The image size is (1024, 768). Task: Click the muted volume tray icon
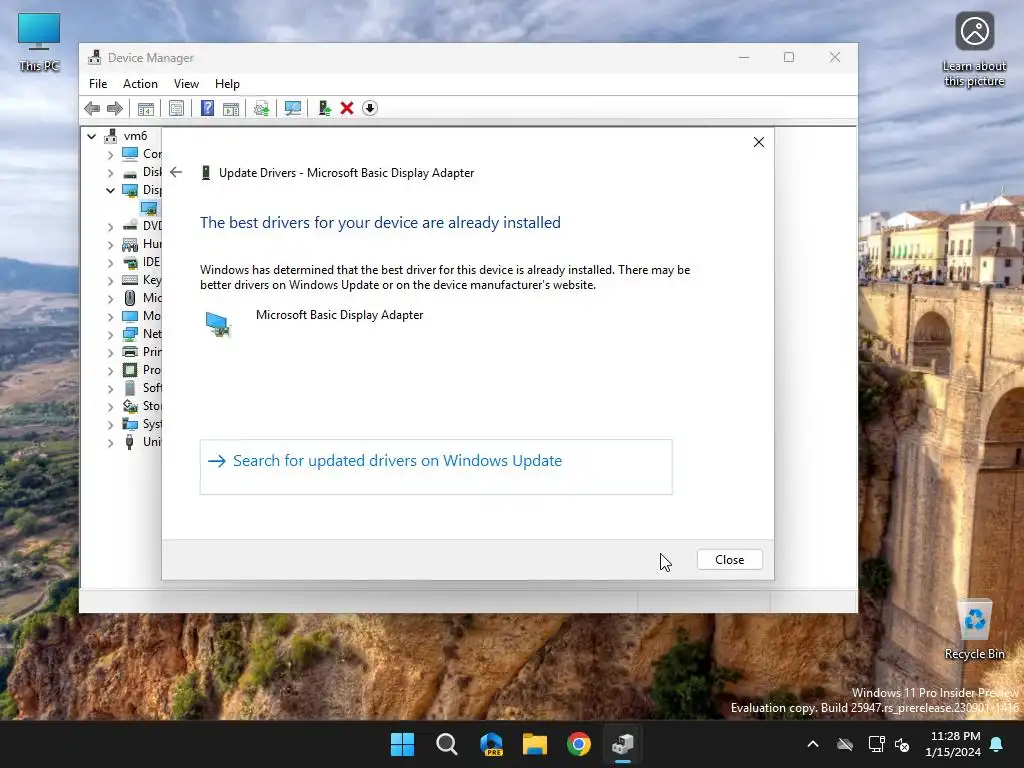click(902, 744)
